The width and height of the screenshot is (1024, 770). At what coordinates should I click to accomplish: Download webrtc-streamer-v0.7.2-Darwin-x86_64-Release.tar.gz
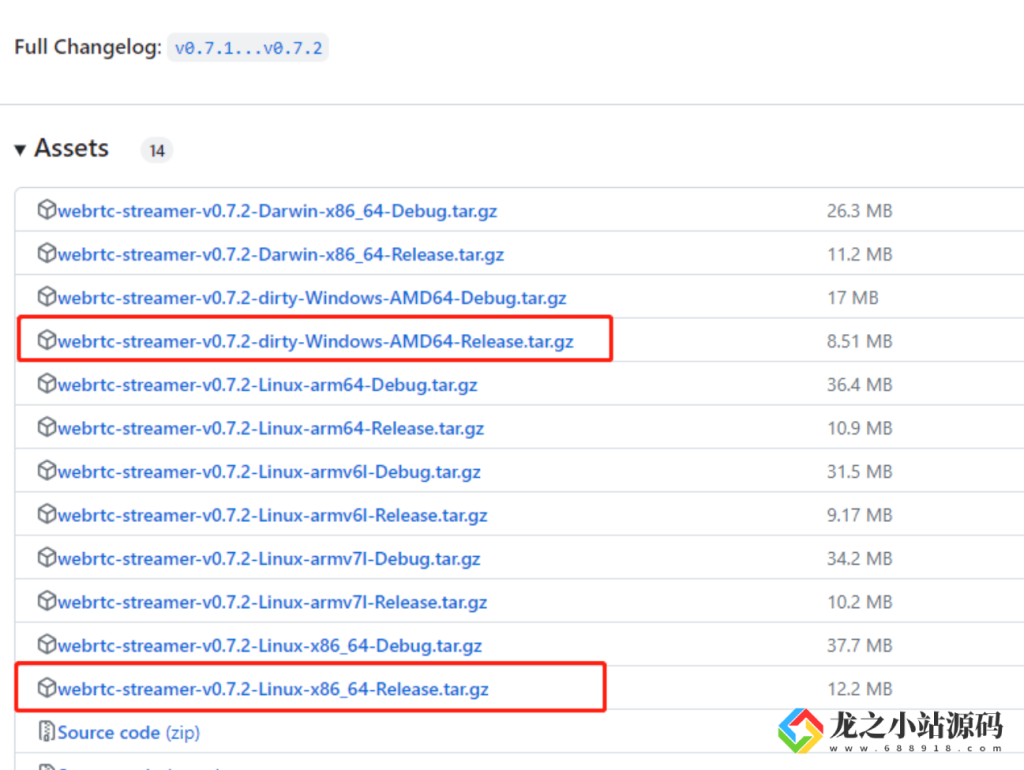[281, 255]
